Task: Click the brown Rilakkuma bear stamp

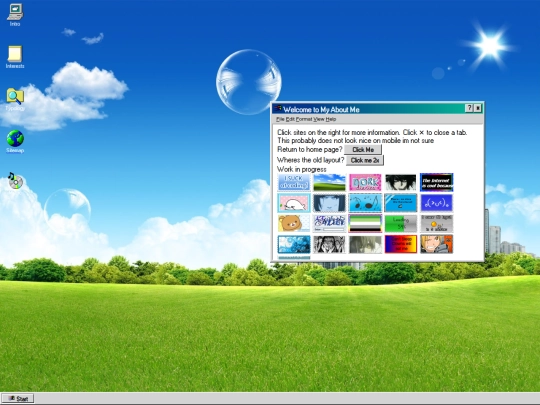Action: coord(294,224)
